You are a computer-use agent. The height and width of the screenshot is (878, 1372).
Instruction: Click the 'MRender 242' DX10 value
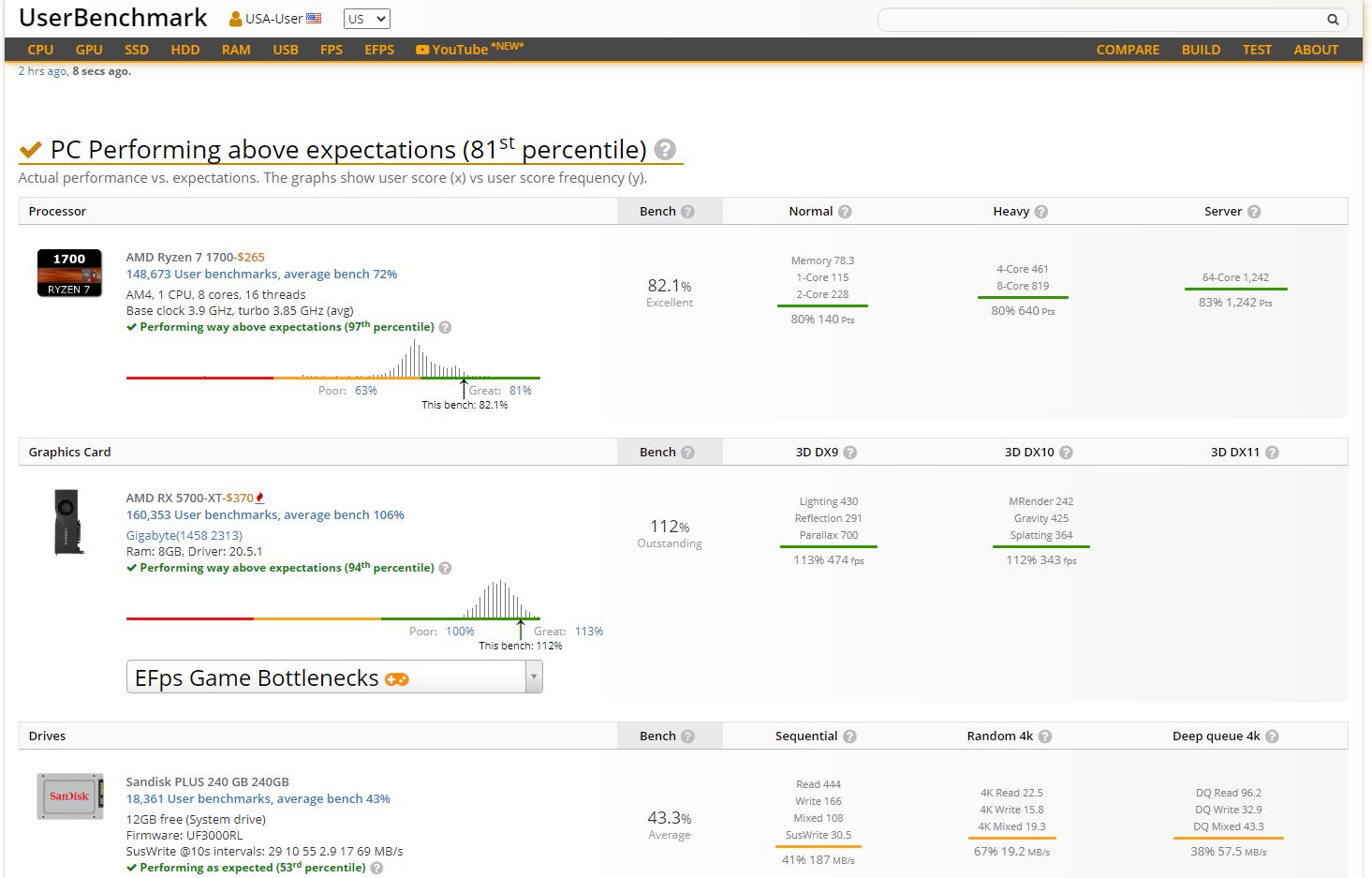click(x=1041, y=501)
